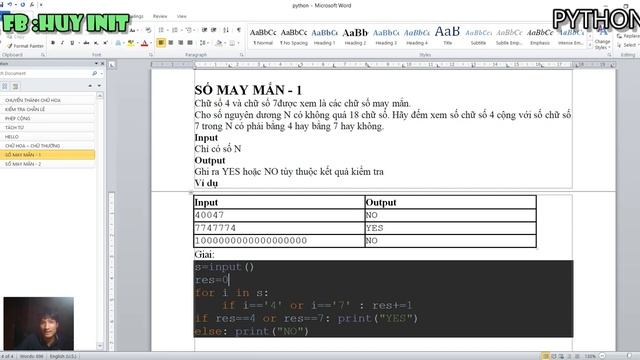
Task: Toggle Bold formatting in Font group
Action: click(53, 43)
